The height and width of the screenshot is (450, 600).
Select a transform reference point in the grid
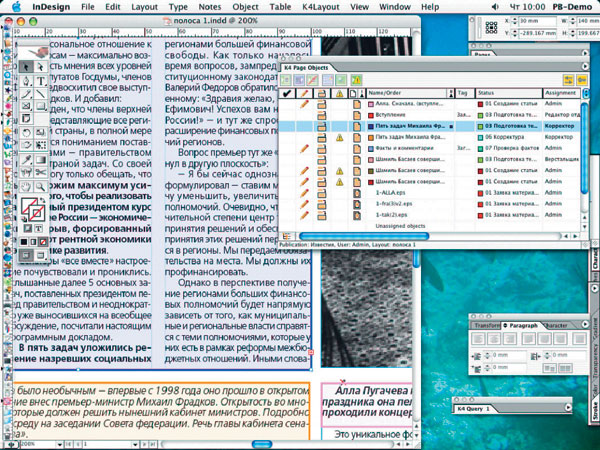[491, 28]
